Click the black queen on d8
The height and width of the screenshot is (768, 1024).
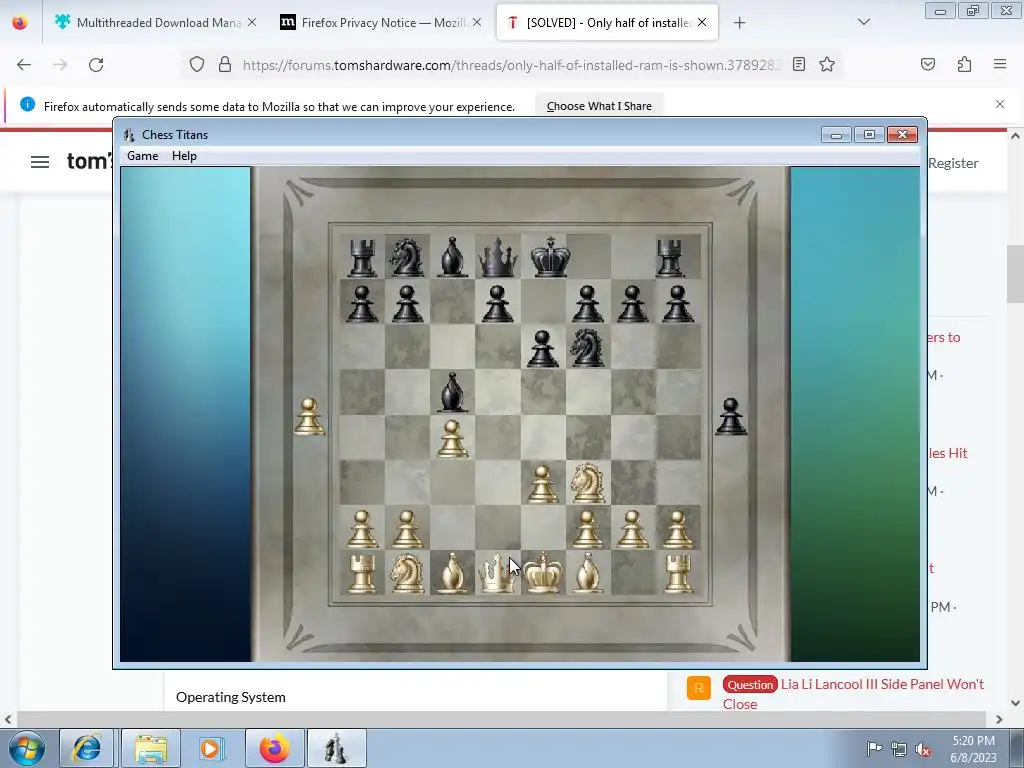(x=497, y=257)
